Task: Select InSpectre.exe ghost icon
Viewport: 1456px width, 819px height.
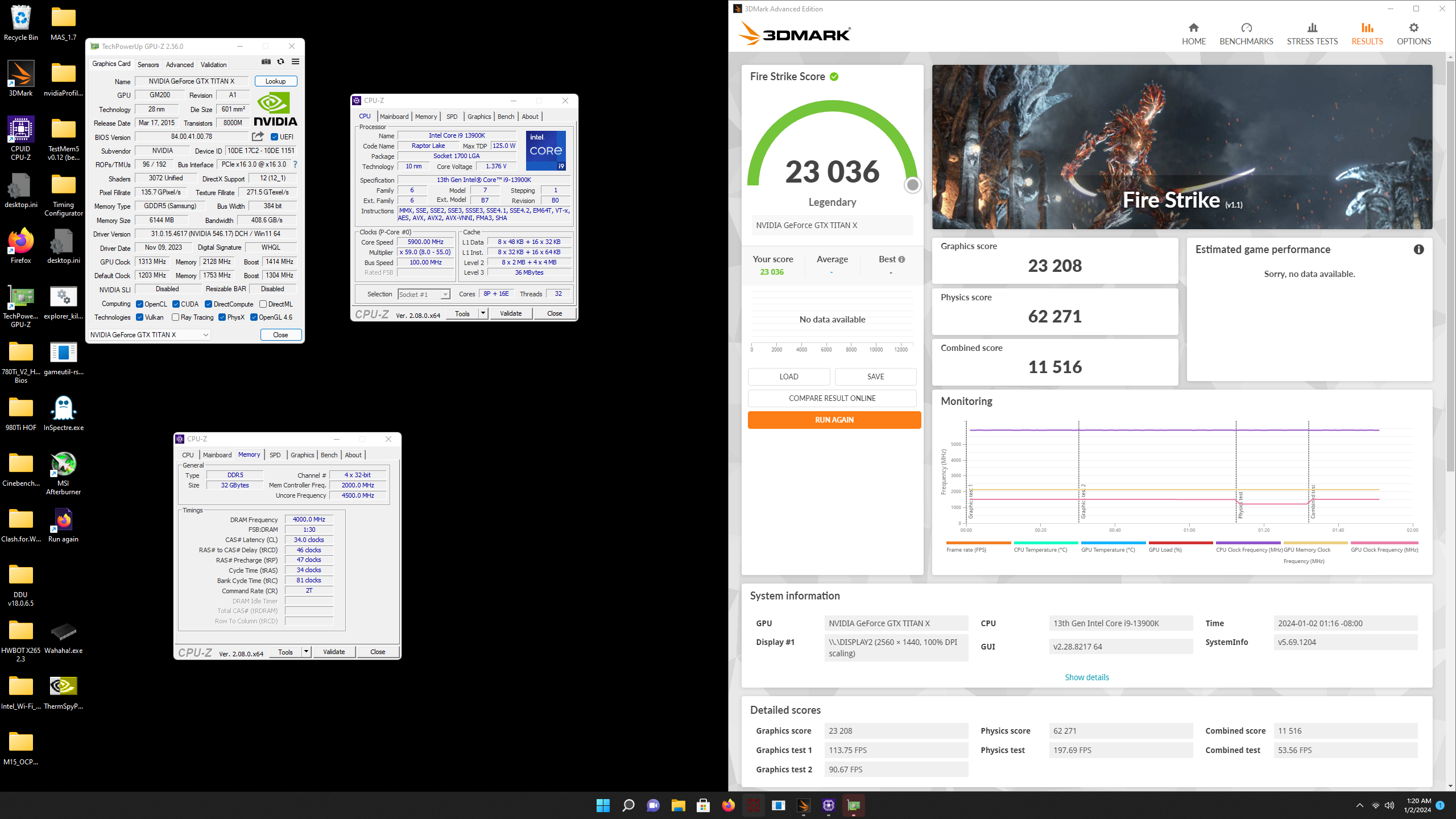Action: [63, 413]
